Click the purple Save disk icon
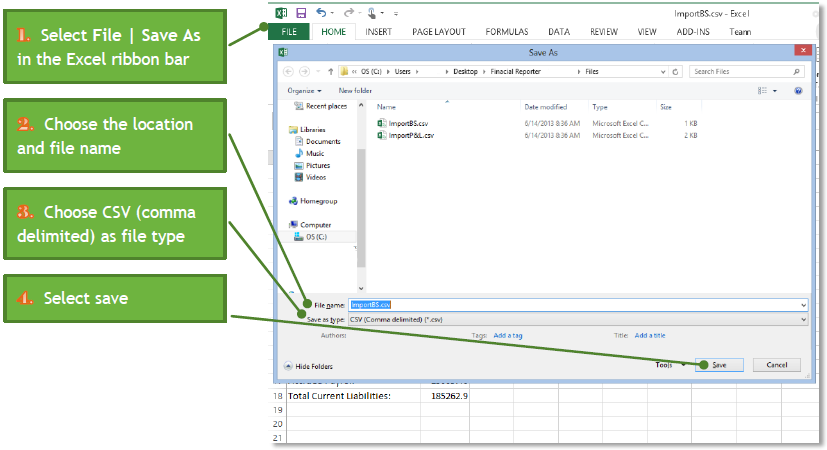This screenshot has height=450, width=827. 301,13
